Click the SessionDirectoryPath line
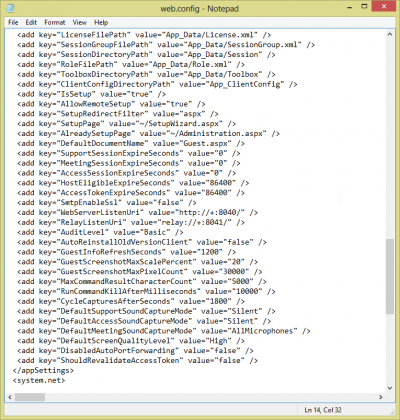400x420 pixels. (146, 54)
